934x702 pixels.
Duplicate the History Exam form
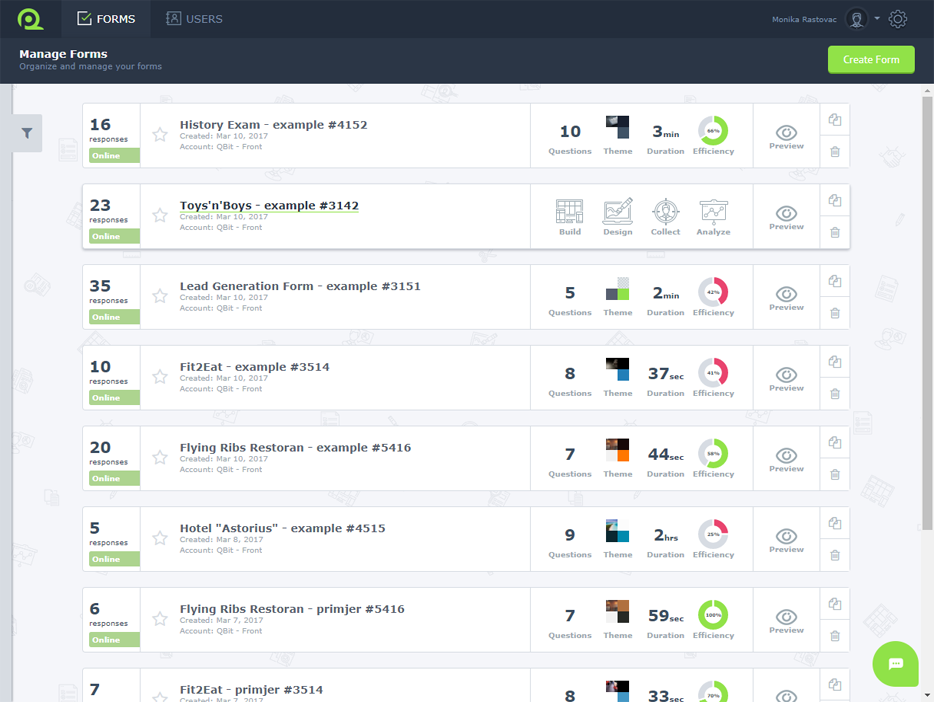pos(835,119)
